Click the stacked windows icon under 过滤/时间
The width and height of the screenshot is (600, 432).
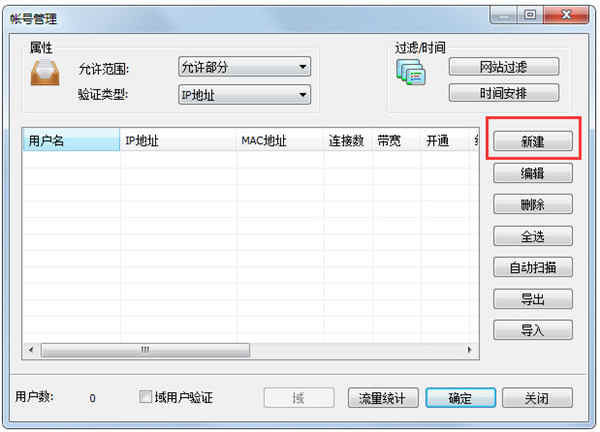pos(411,72)
